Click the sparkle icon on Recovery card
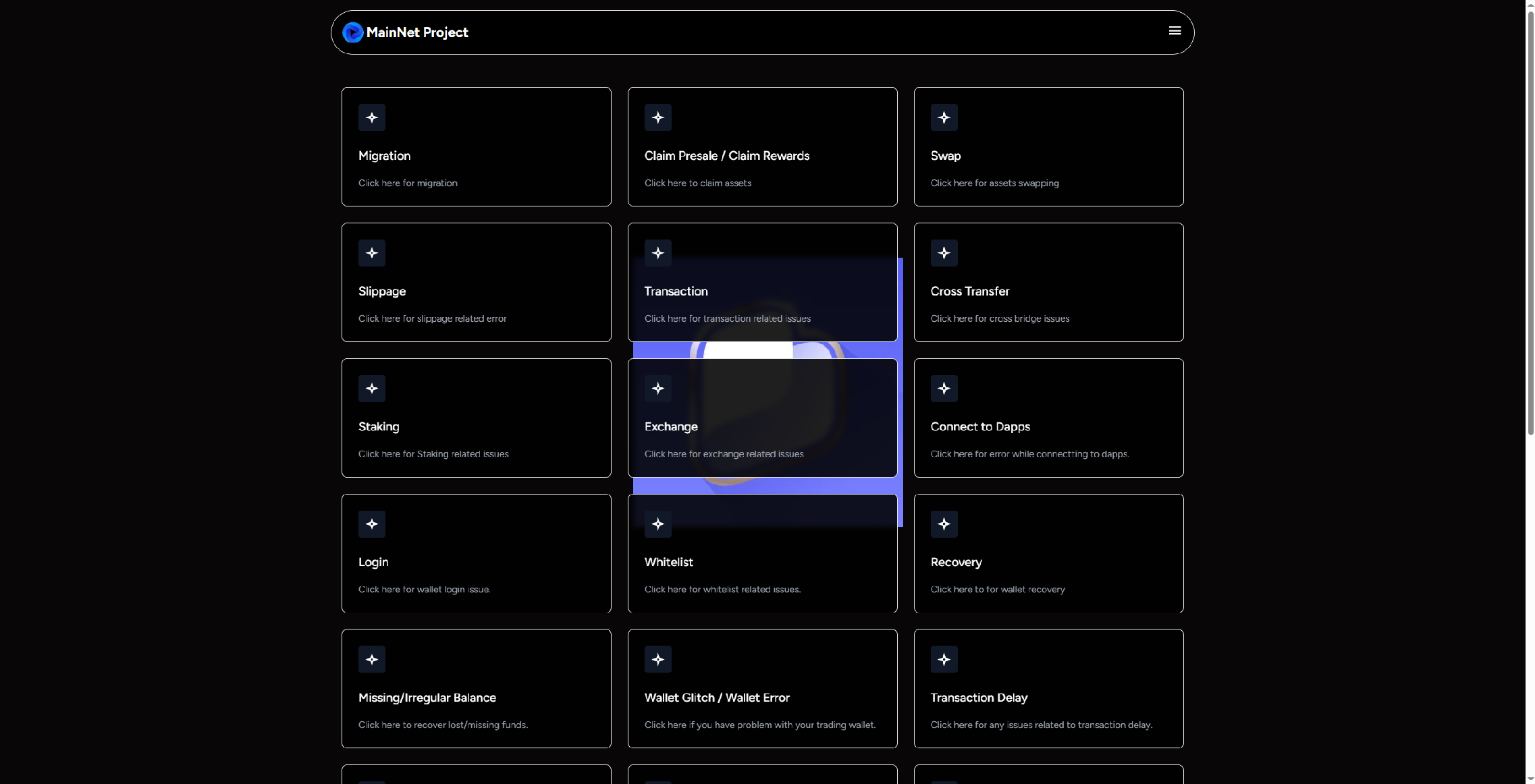 944,524
